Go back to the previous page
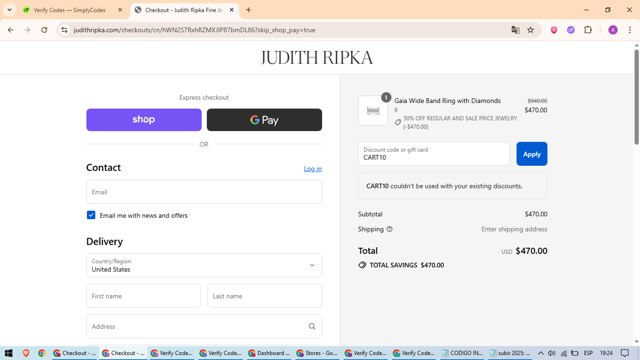 (x=11, y=30)
